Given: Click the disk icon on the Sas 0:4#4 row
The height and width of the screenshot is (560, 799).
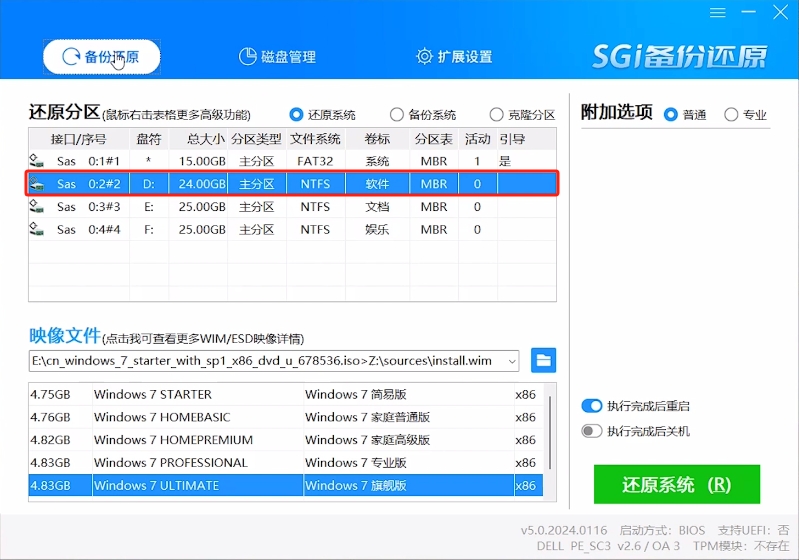Looking at the screenshot, I should pos(36,230).
